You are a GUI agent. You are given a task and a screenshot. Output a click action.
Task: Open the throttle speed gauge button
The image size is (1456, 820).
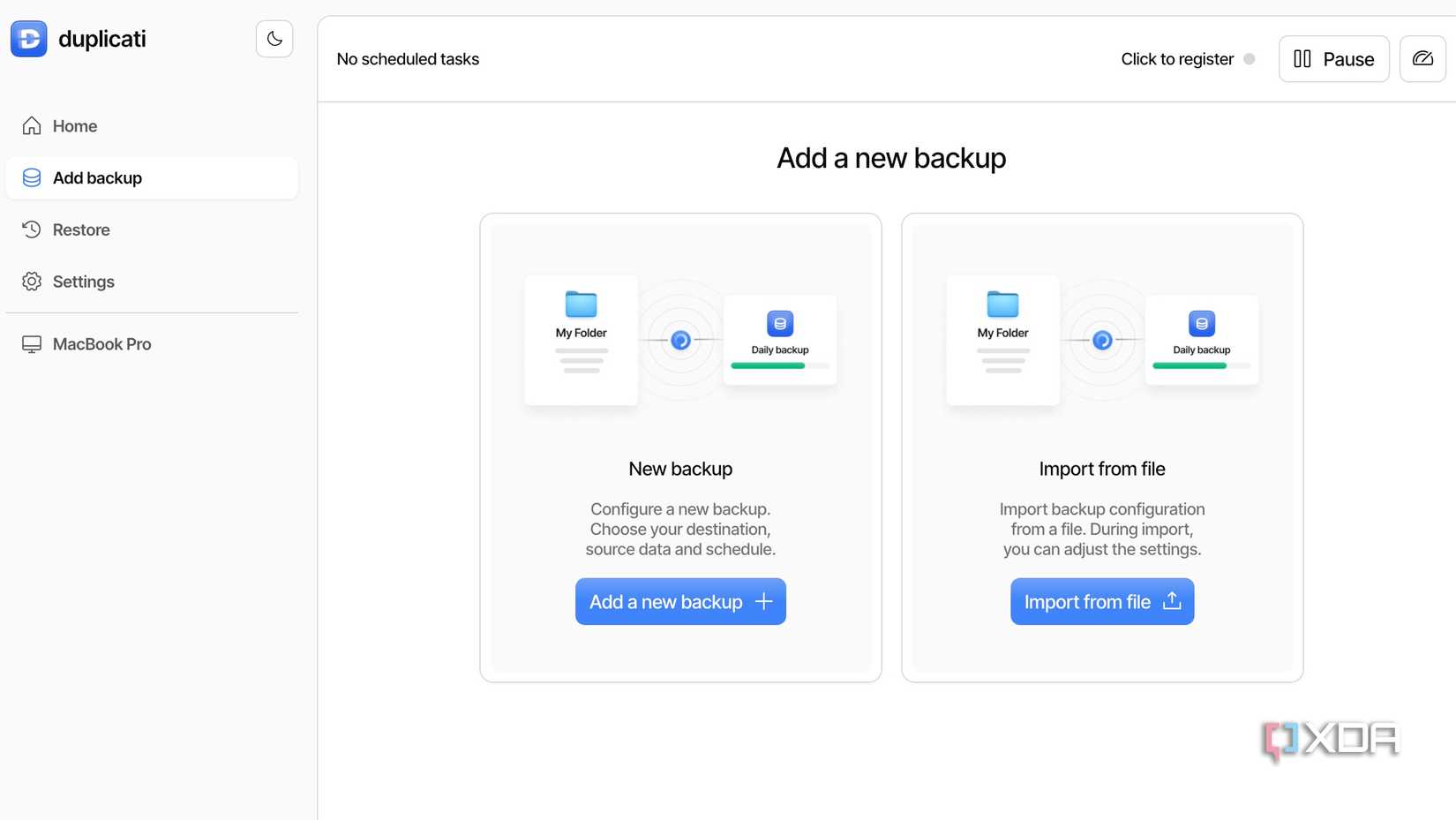(1422, 59)
